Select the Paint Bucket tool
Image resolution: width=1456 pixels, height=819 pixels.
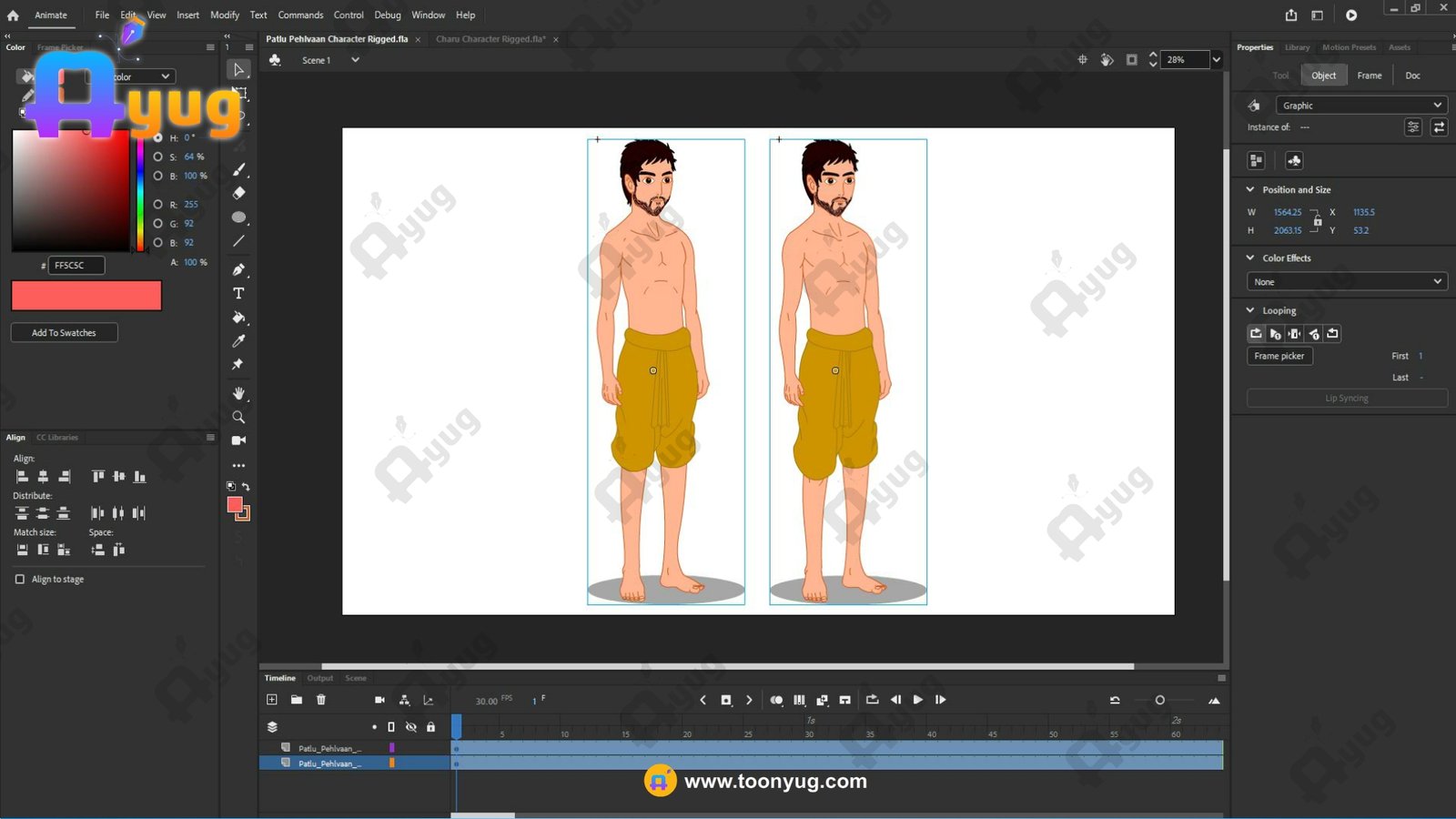[x=238, y=318]
